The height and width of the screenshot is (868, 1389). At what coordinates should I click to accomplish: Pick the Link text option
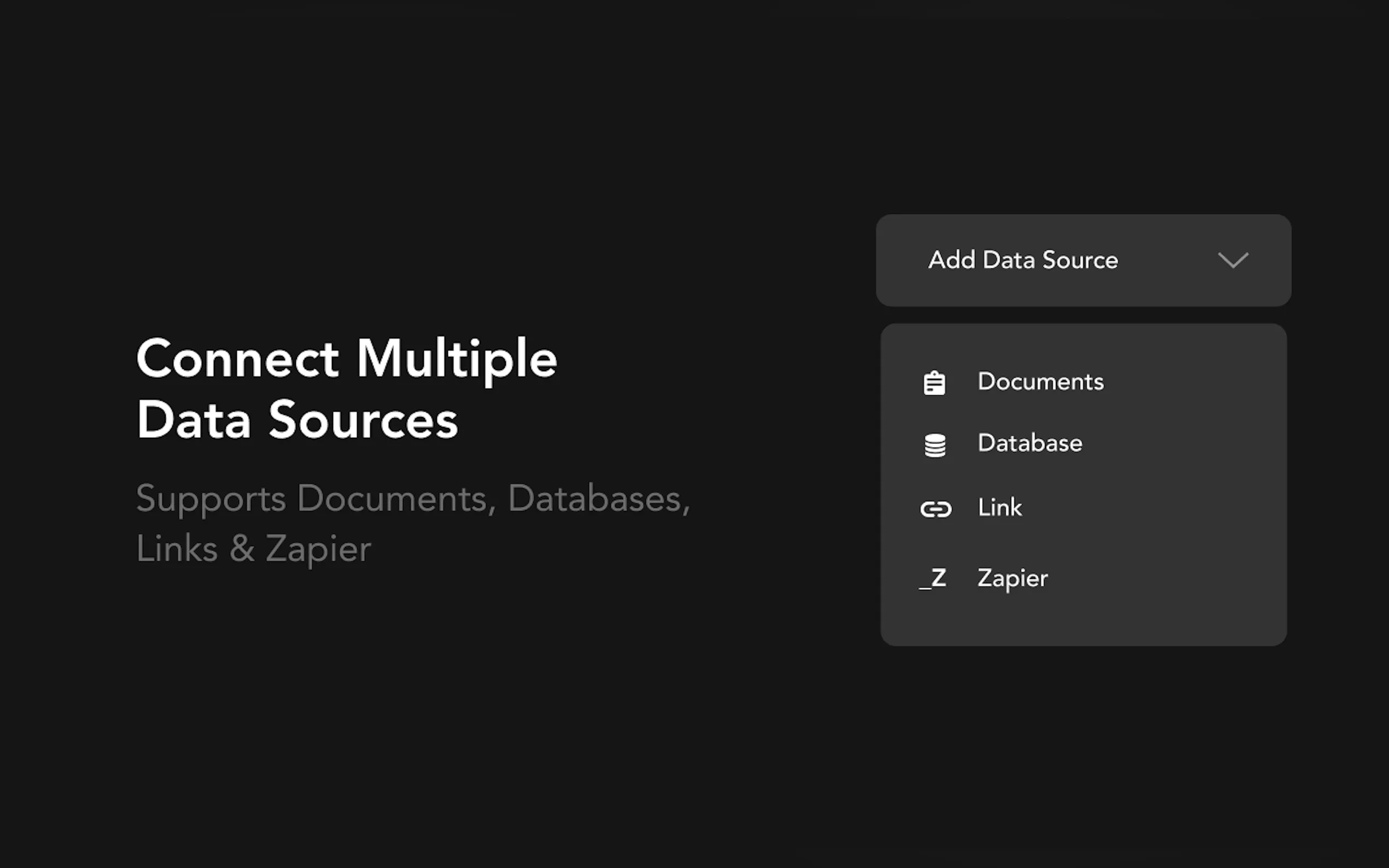point(1000,507)
